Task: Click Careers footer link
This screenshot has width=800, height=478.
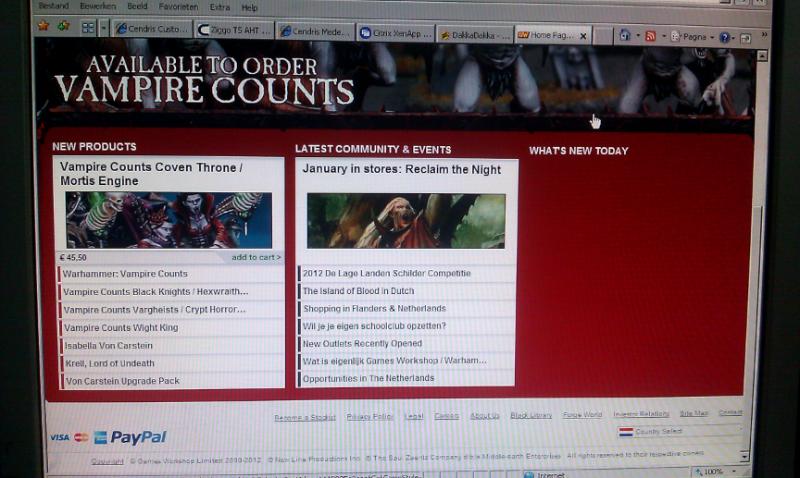Action: tap(446, 416)
